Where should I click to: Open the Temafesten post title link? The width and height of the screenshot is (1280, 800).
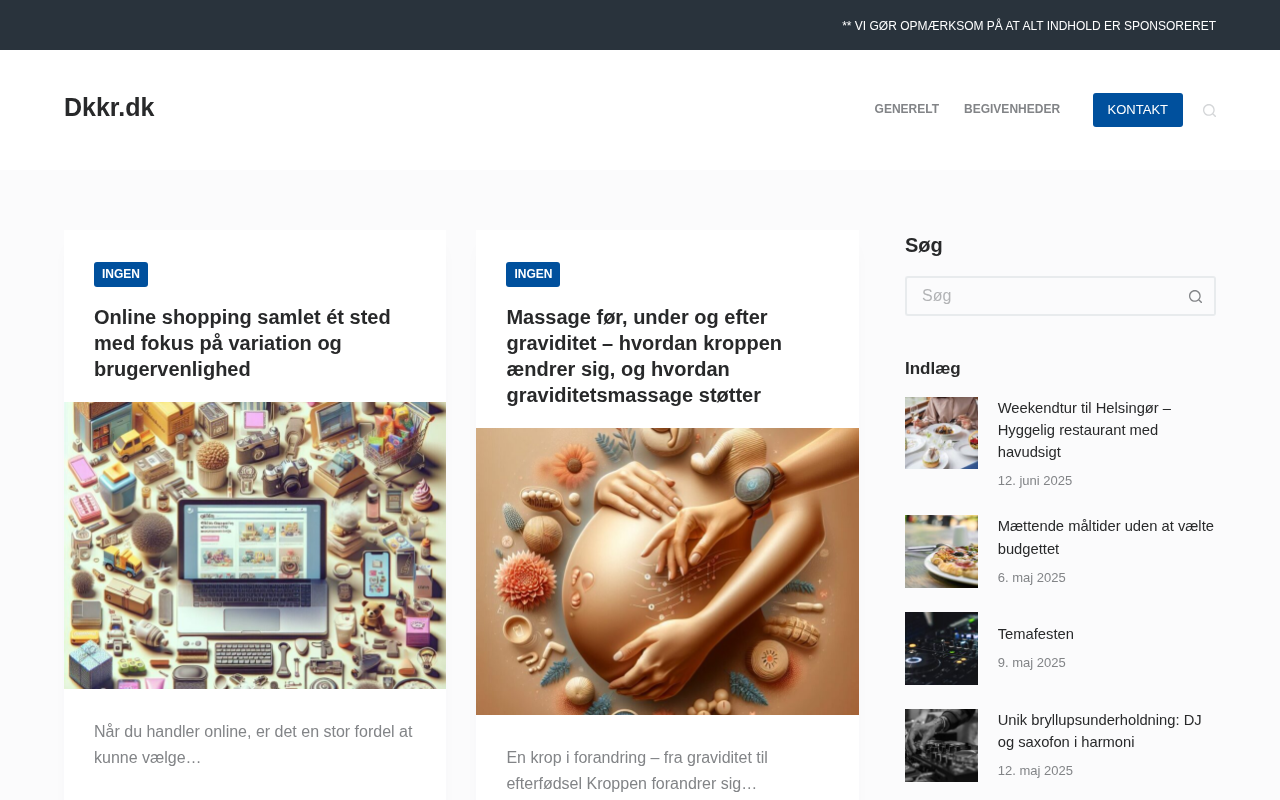(x=1036, y=634)
